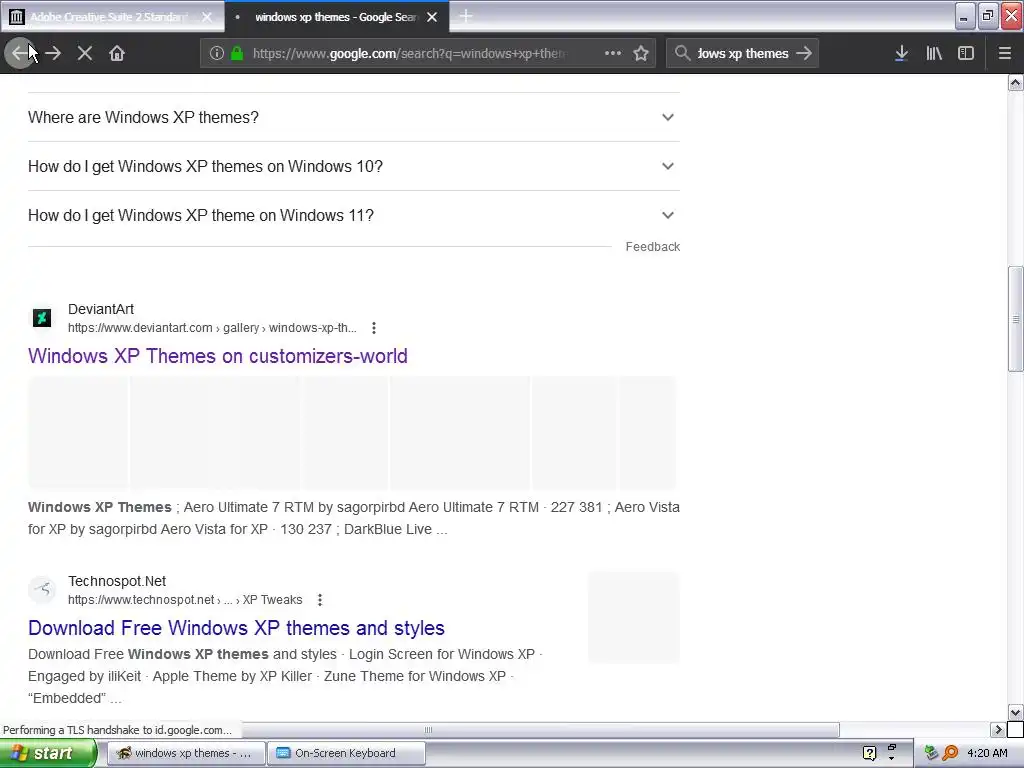Expand the Windows 11 theme question
Viewport: 1024px width, 768px height.
point(354,216)
